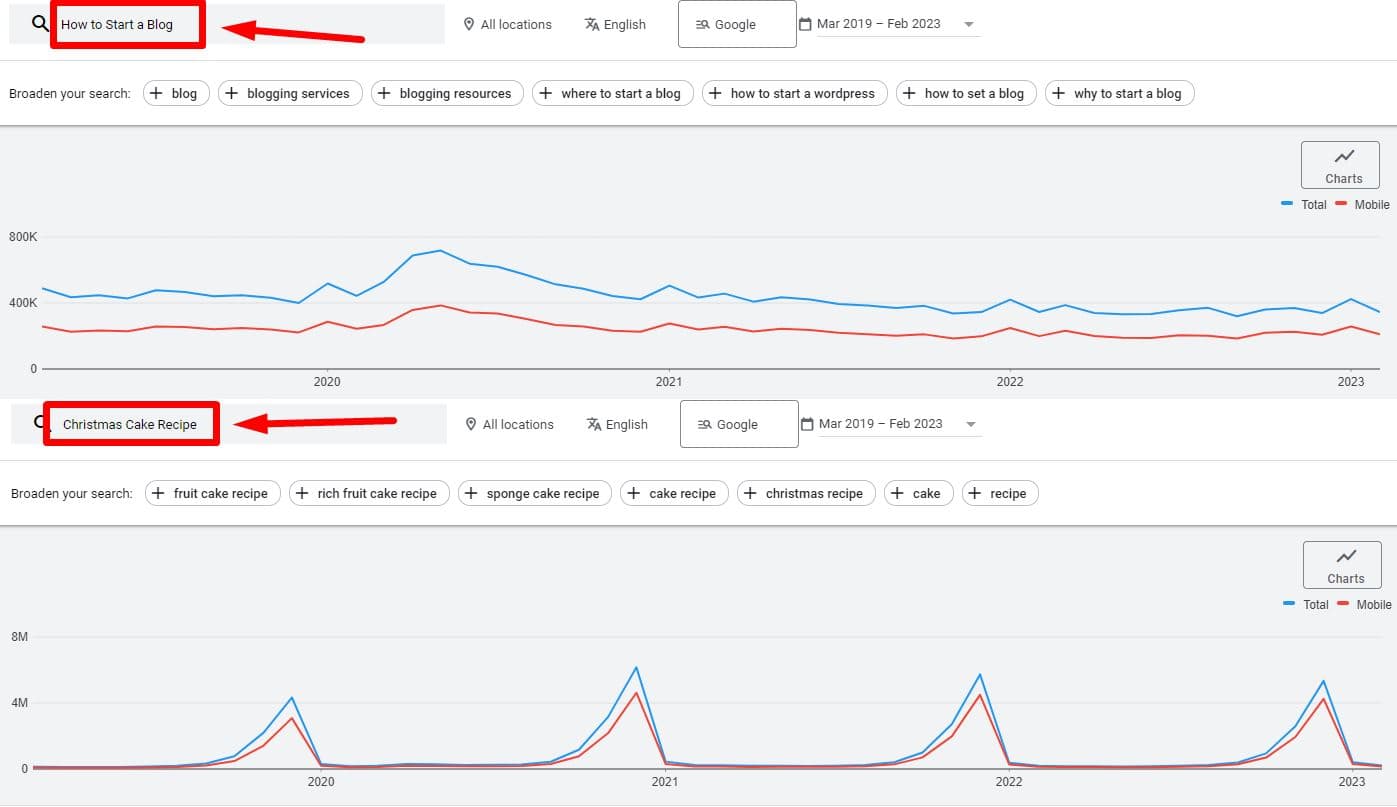This screenshot has height=807, width=1397.
Task: Add 'how to set a blog' chip
Action: tap(966, 93)
